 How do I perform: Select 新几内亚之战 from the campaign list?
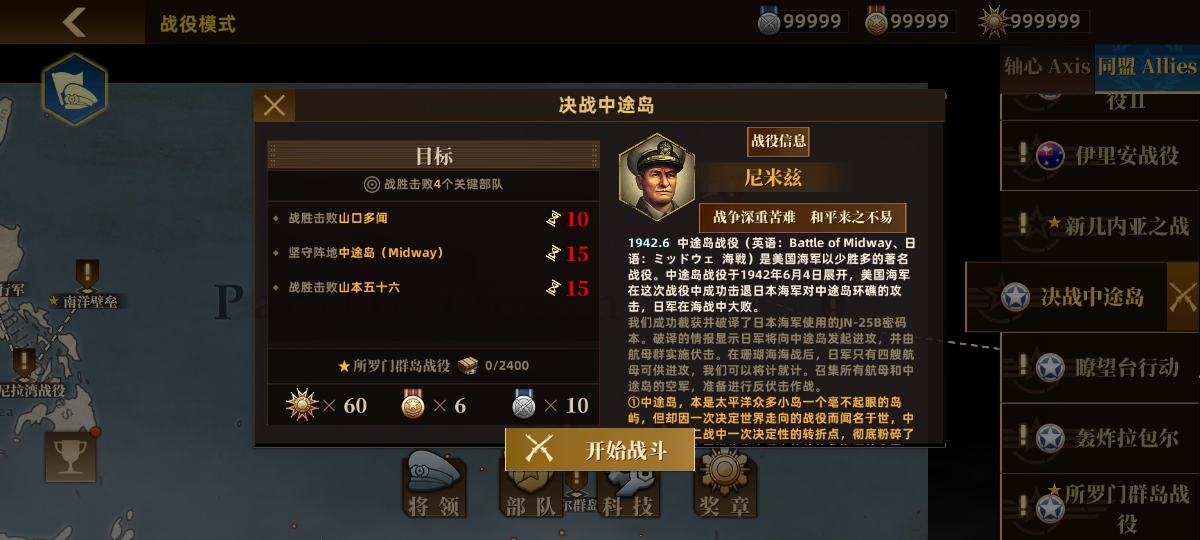(1100, 226)
